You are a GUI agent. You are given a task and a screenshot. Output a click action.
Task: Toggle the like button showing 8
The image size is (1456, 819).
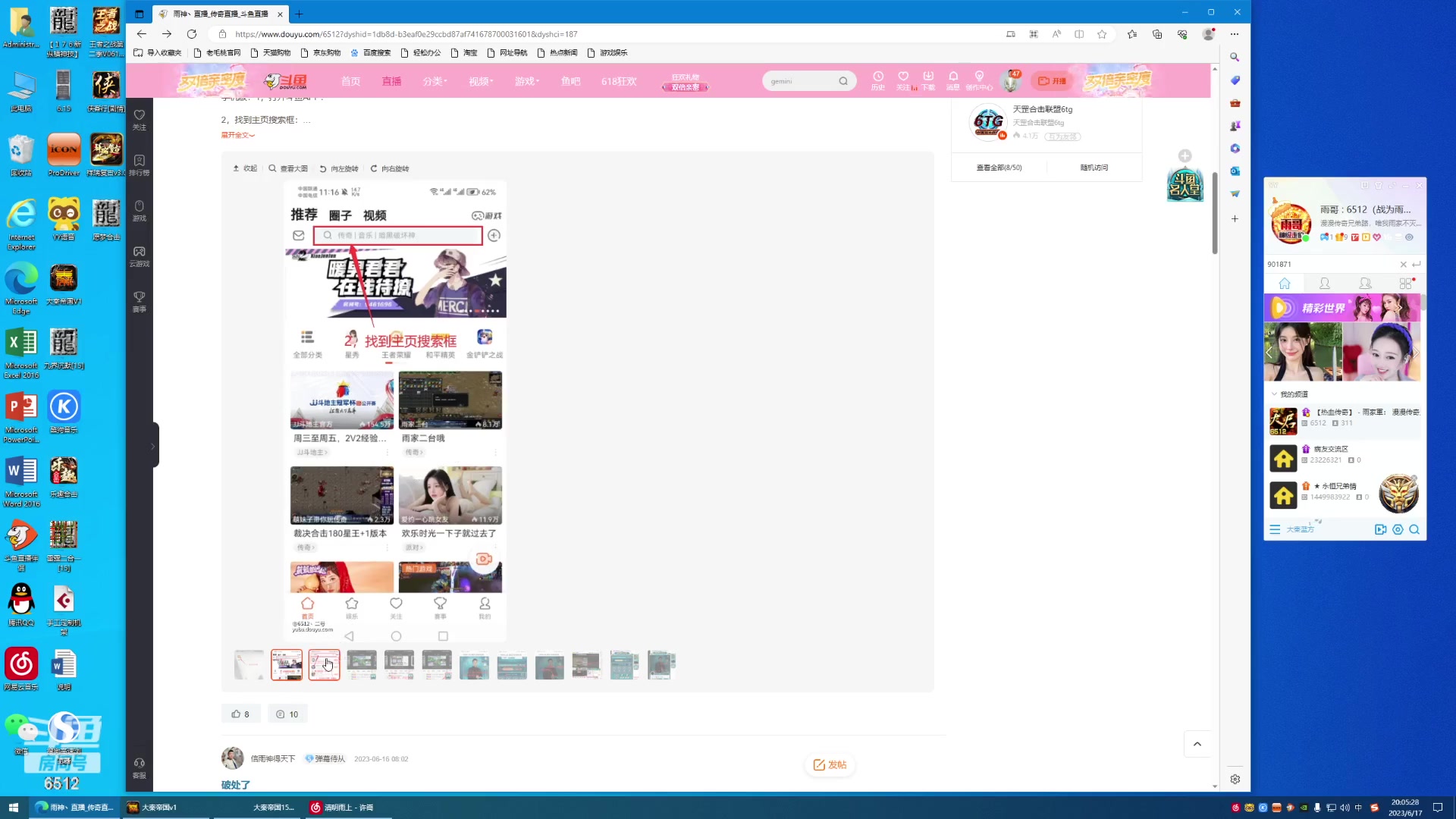coord(240,714)
